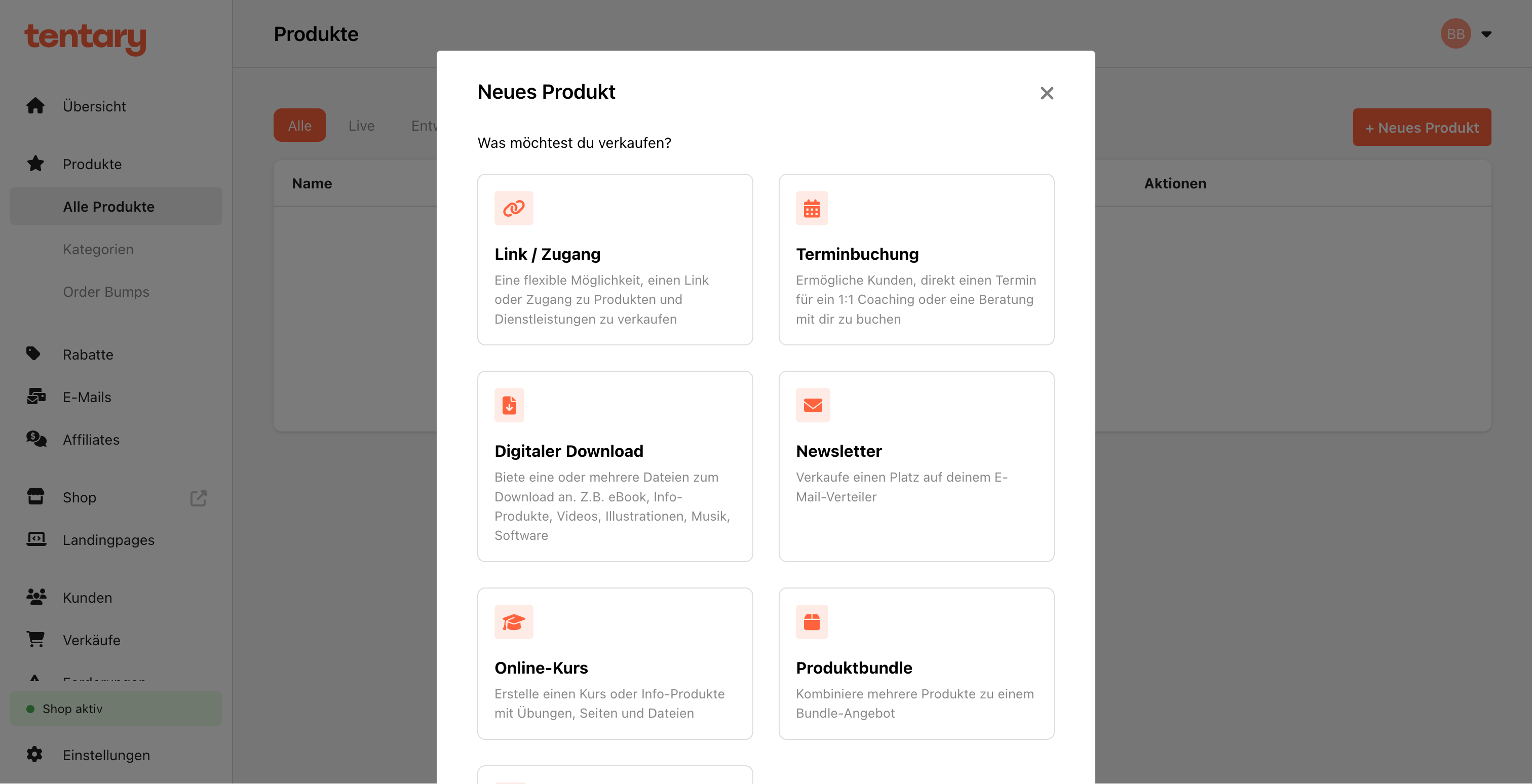Choose Digitaler Download product type
Viewport: 1532px width, 784px height.
(615, 466)
